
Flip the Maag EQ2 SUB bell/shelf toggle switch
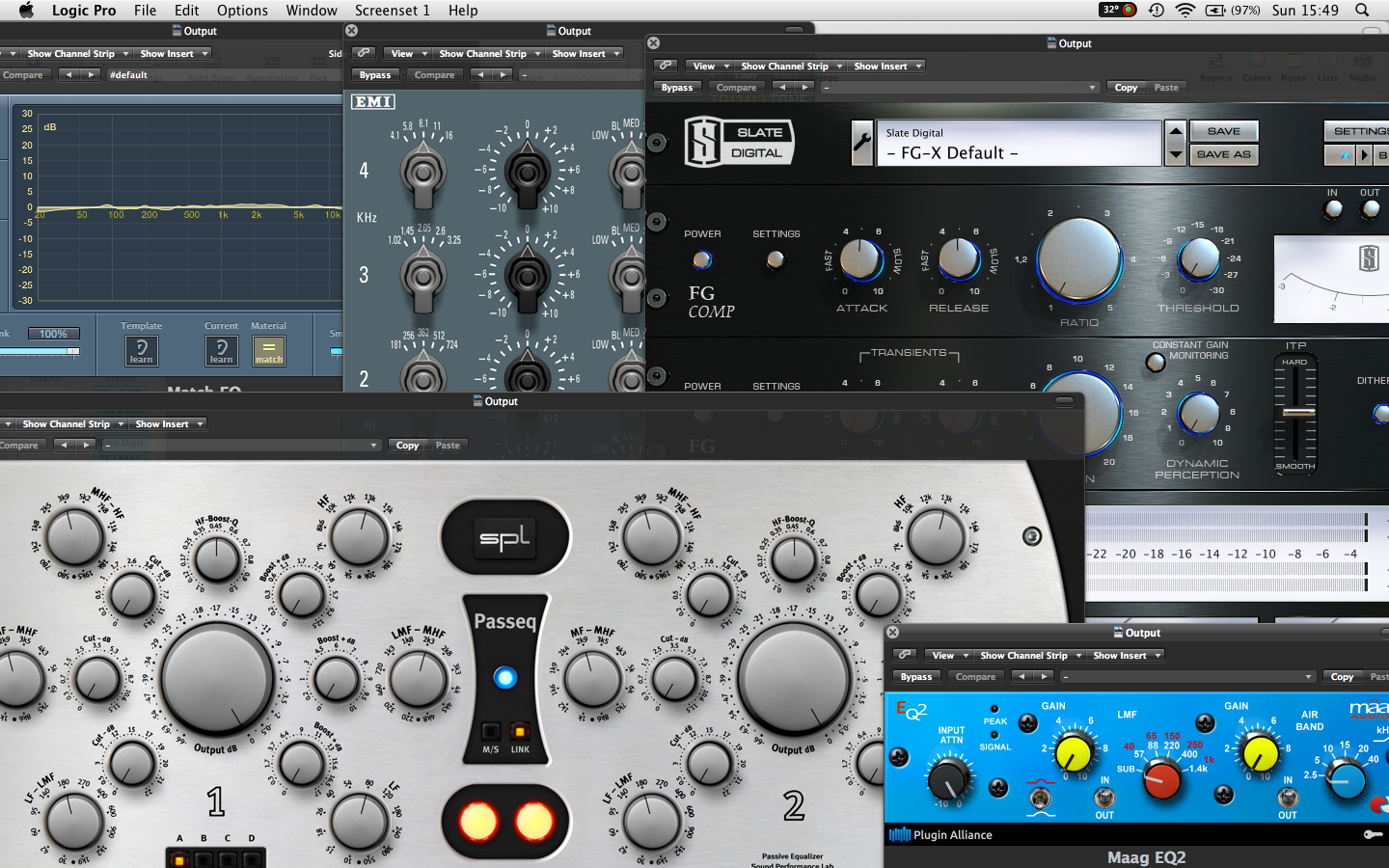(x=1040, y=798)
